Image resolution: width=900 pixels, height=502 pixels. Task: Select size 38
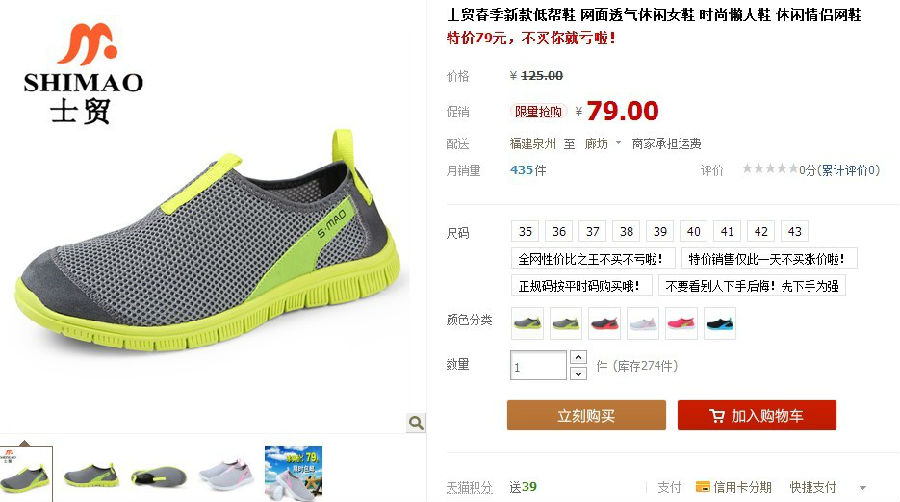pos(626,231)
